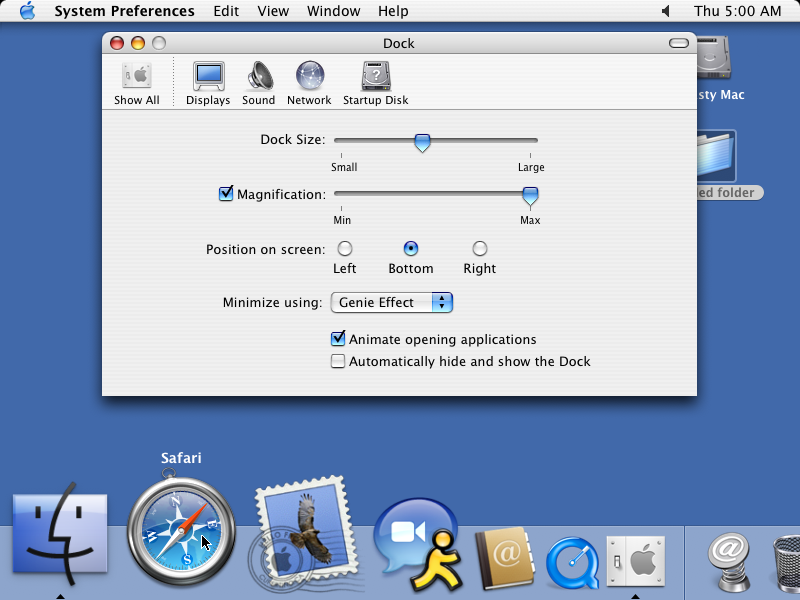Open Startup Disk preferences icon

375,80
